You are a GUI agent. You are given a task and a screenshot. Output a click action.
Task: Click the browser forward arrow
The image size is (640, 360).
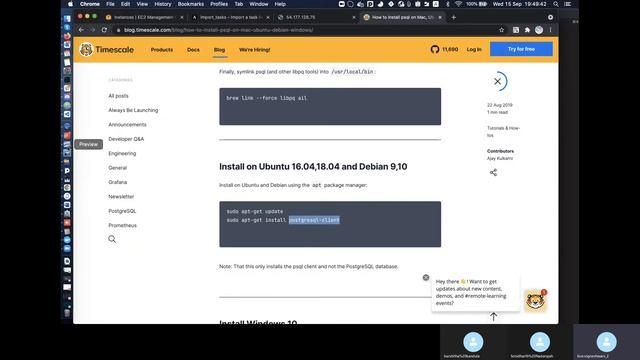click(x=93, y=30)
